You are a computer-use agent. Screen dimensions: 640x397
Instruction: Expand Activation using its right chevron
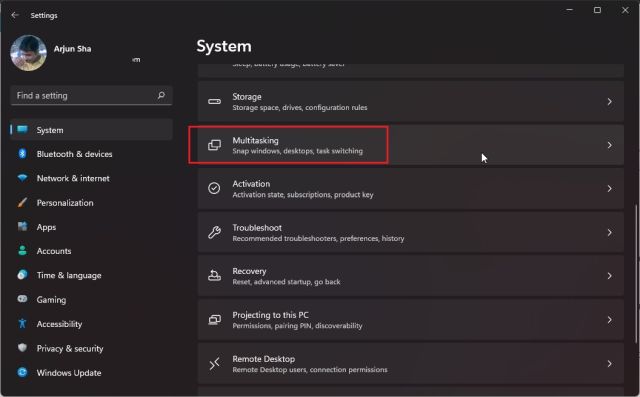pos(609,189)
